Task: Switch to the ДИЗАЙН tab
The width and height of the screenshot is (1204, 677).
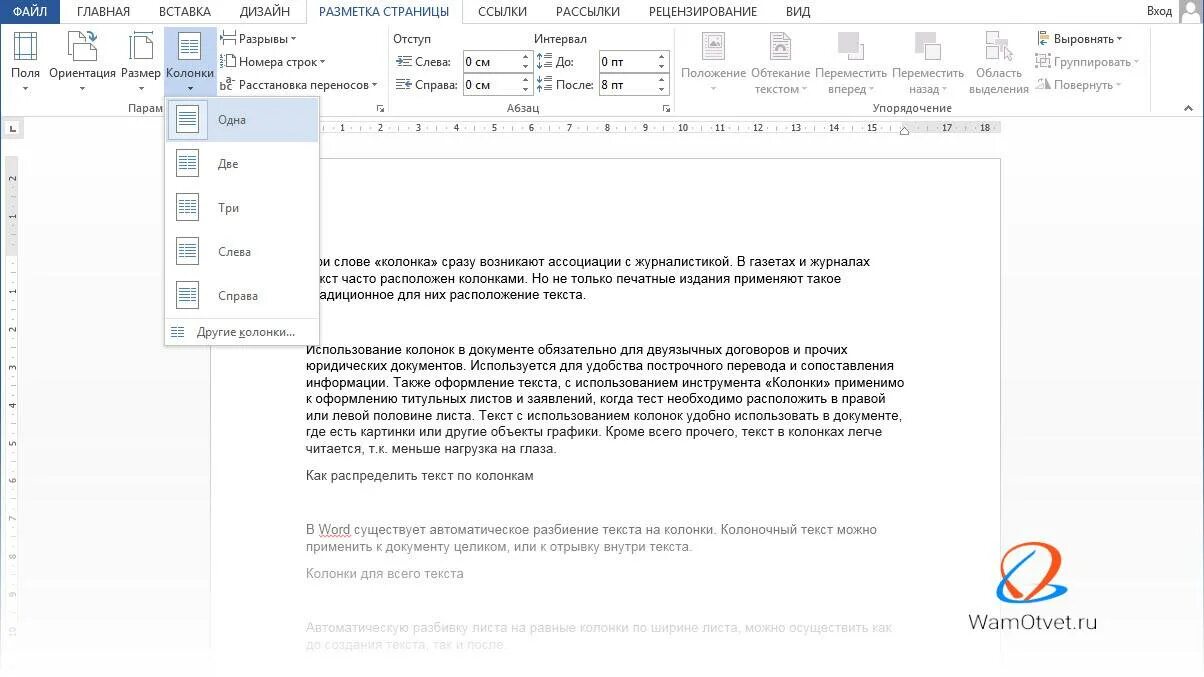Action: (x=265, y=12)
